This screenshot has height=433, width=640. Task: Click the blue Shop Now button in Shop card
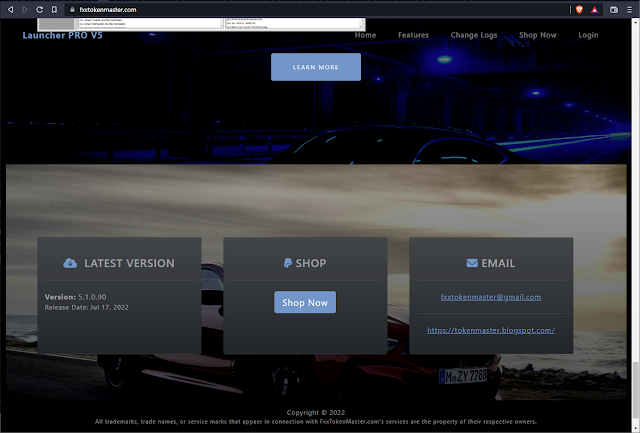coord(305,302)
